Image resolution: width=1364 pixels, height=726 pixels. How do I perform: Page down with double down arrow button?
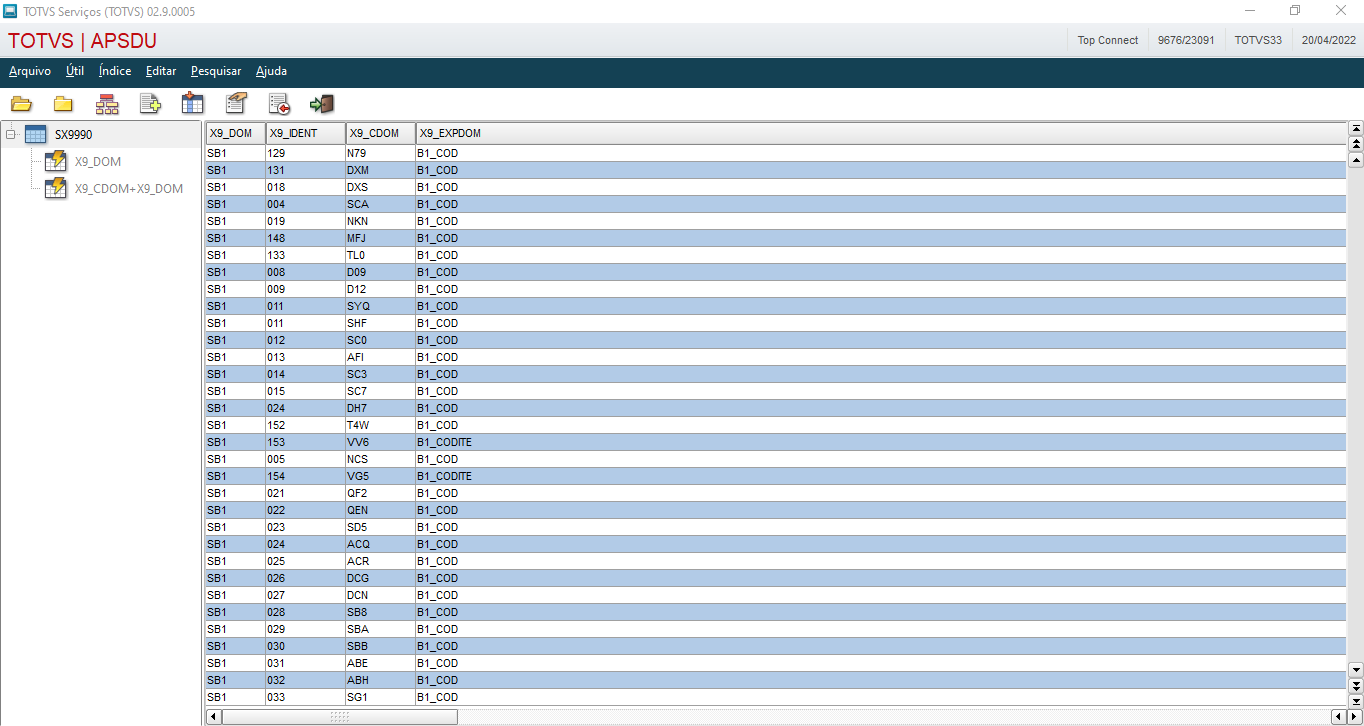coord(1356,685)
